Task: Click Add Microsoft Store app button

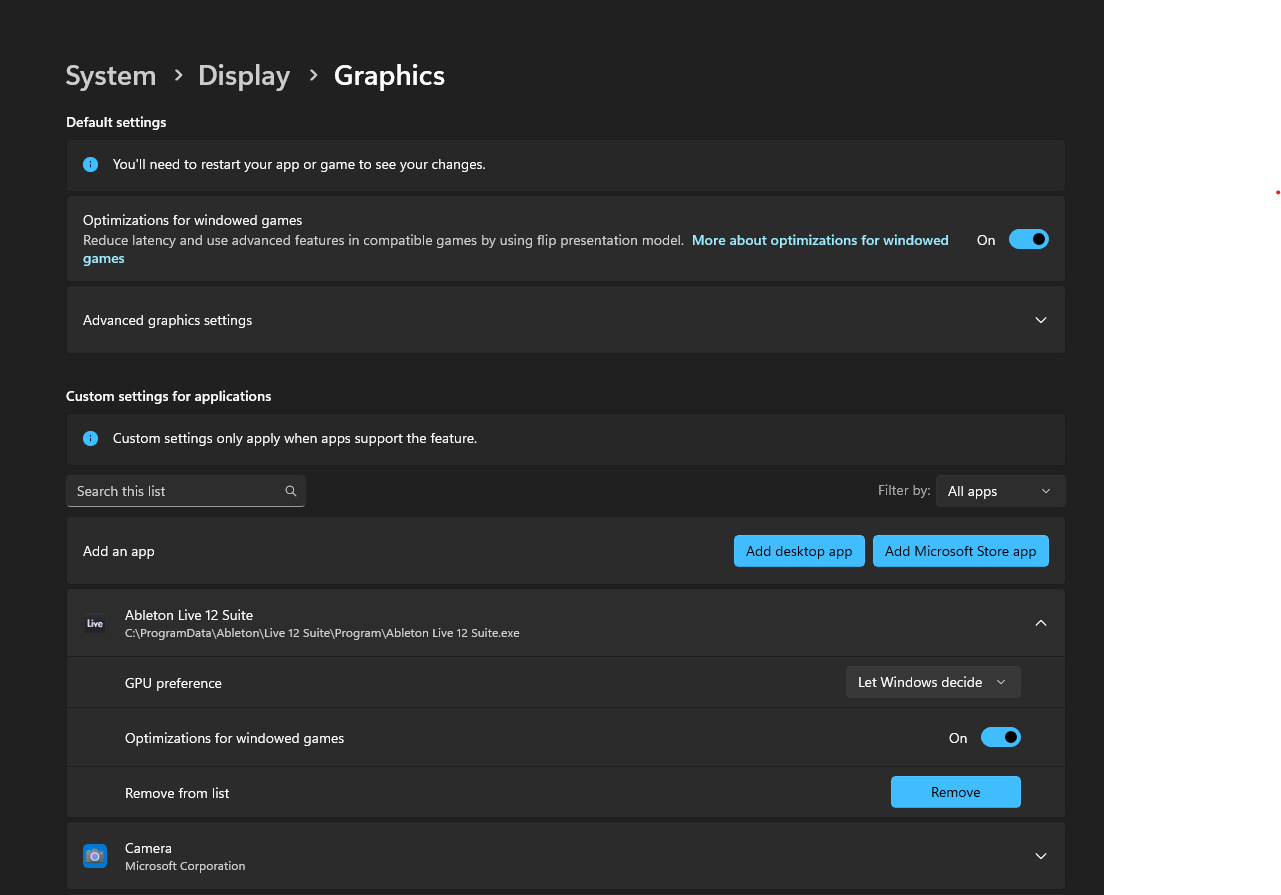Action: pyautogui.click(x=960, y=551)
